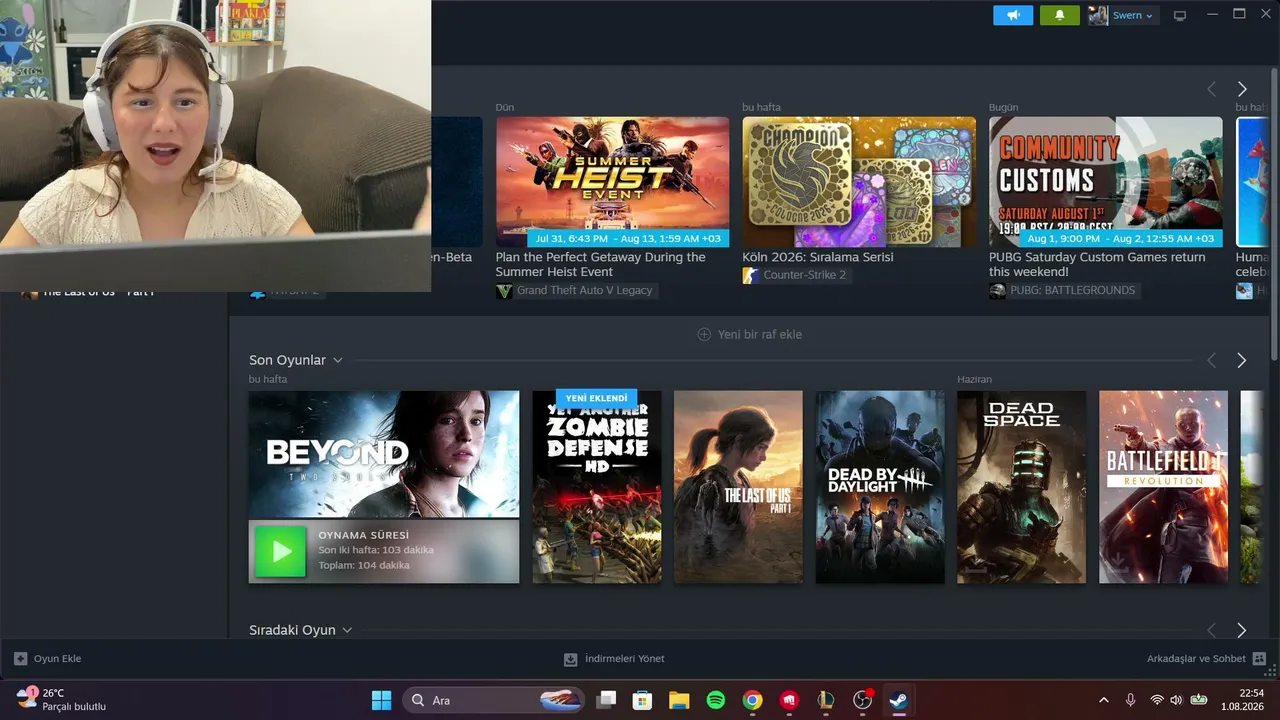Click the Steam taskbar icon
1280x720 pixels.
899,700
